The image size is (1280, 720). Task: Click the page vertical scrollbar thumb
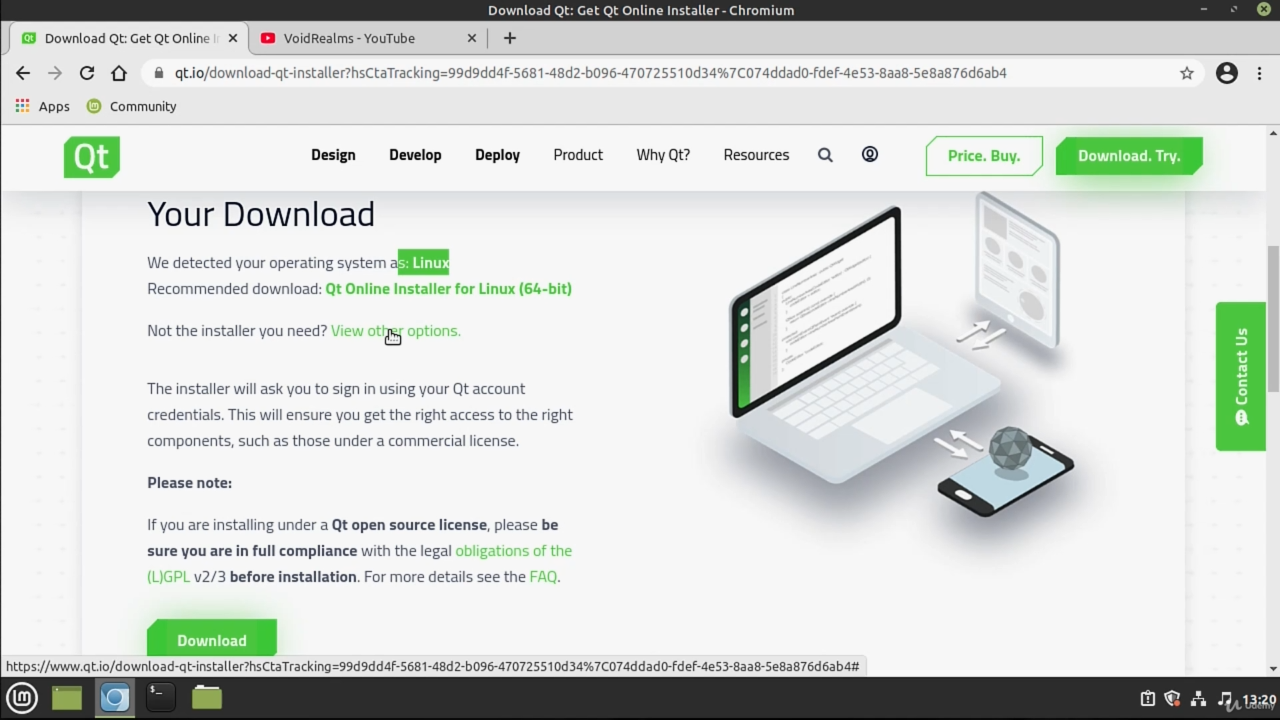[1273, 318]
